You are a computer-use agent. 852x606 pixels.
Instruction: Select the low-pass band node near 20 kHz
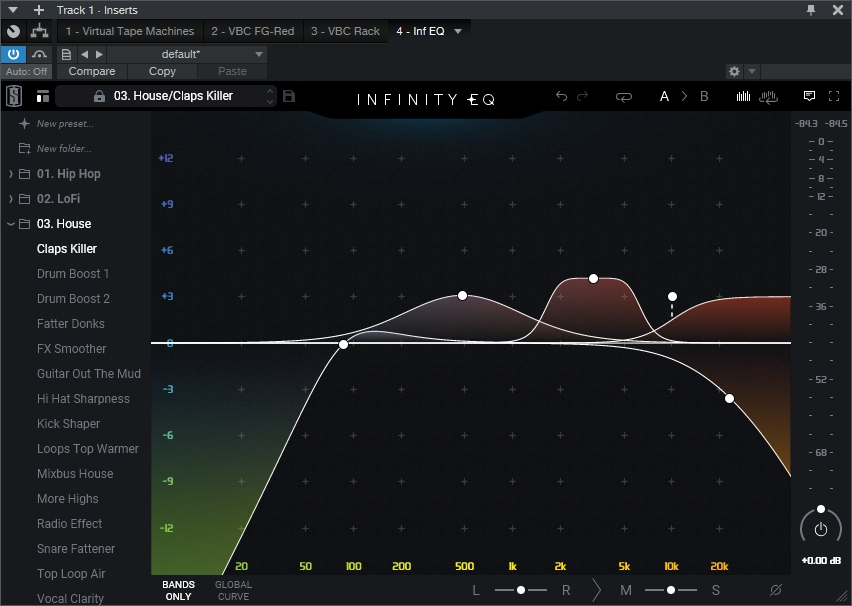729,399
